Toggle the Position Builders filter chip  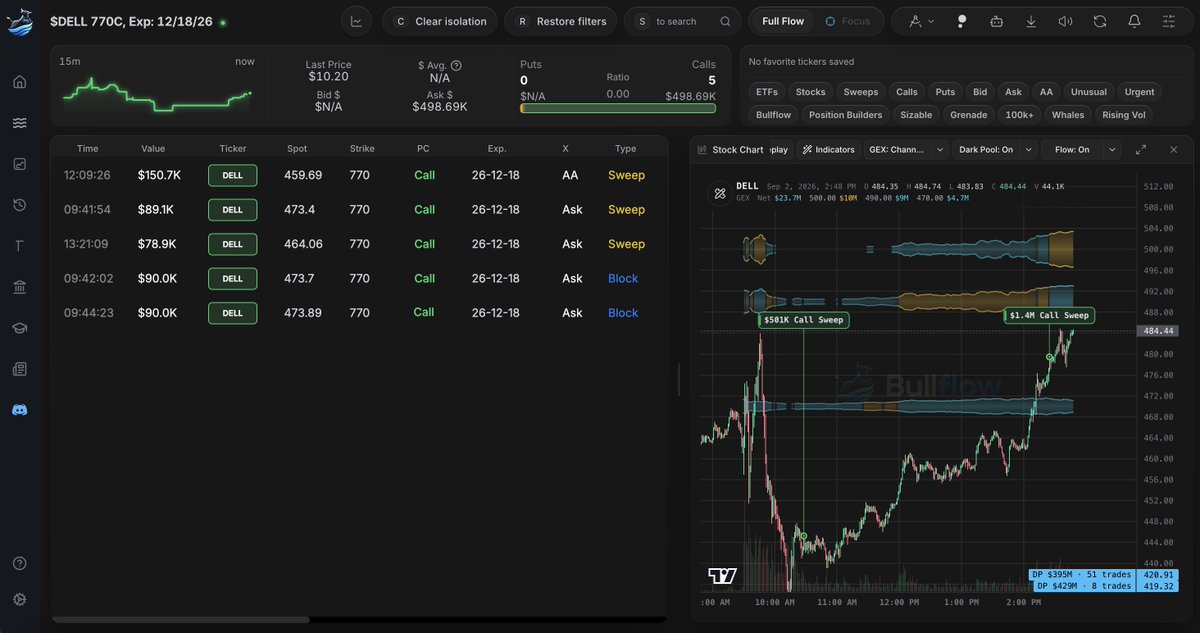(x=846, y=115)
